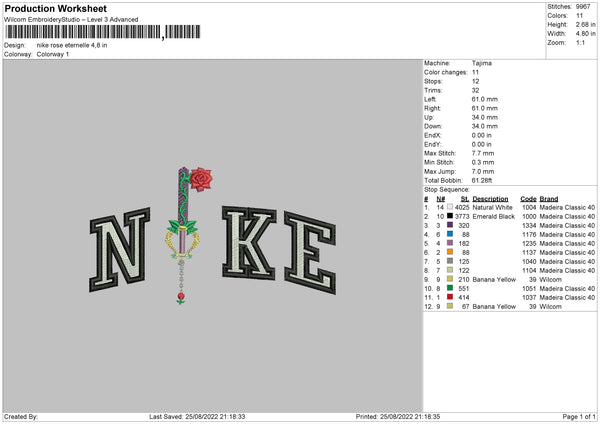Click the Right label
The image size is (600, 424).
tap(432, 108)
